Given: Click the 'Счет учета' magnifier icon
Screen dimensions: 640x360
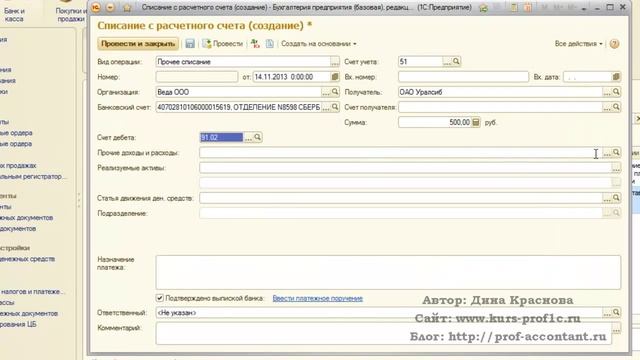Looking at the screenshot, I should click(456, 62).
